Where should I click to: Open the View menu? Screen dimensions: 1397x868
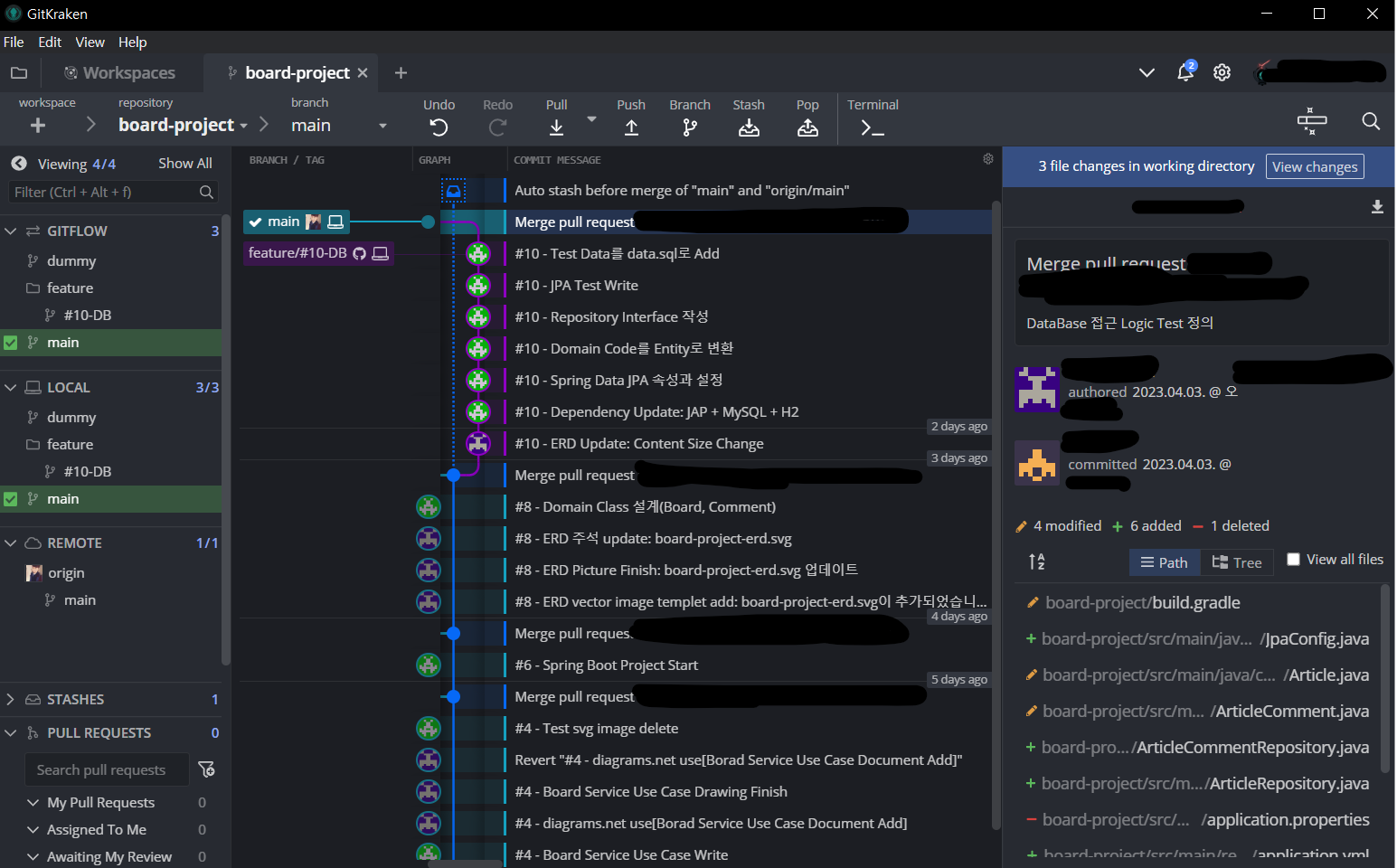90,42
